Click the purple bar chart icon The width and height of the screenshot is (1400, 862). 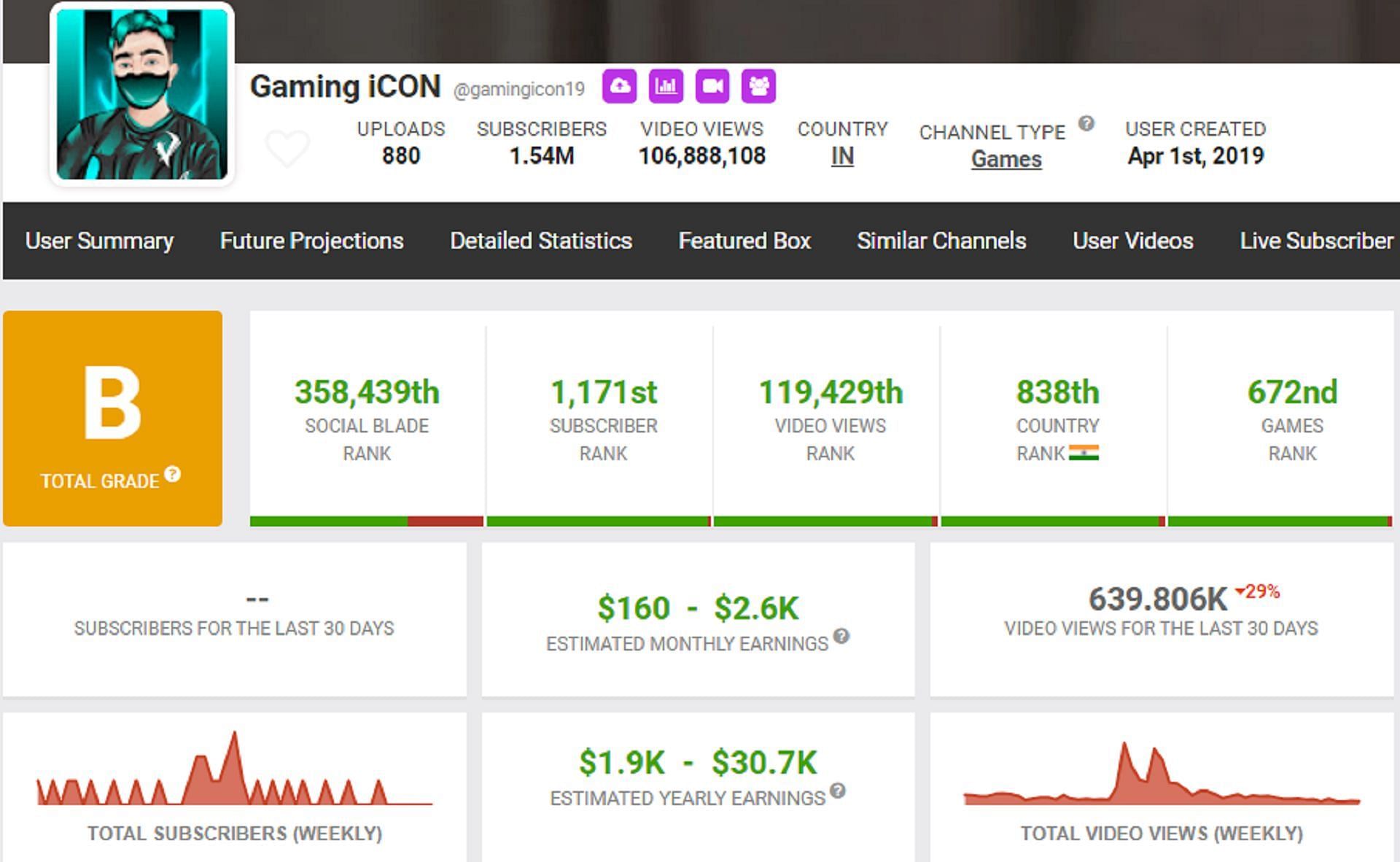point(666,86)
